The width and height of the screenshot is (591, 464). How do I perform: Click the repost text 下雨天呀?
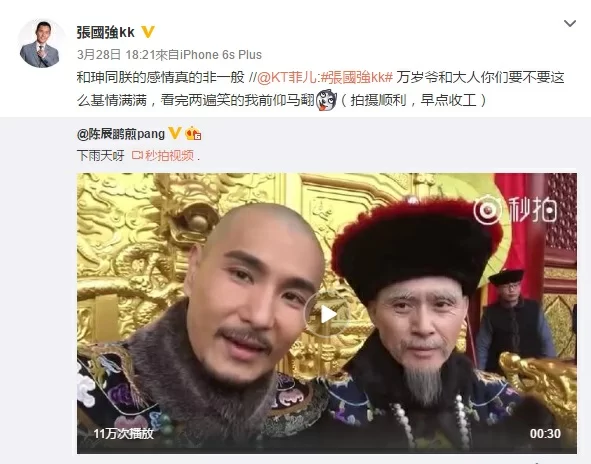pos(101,155)
